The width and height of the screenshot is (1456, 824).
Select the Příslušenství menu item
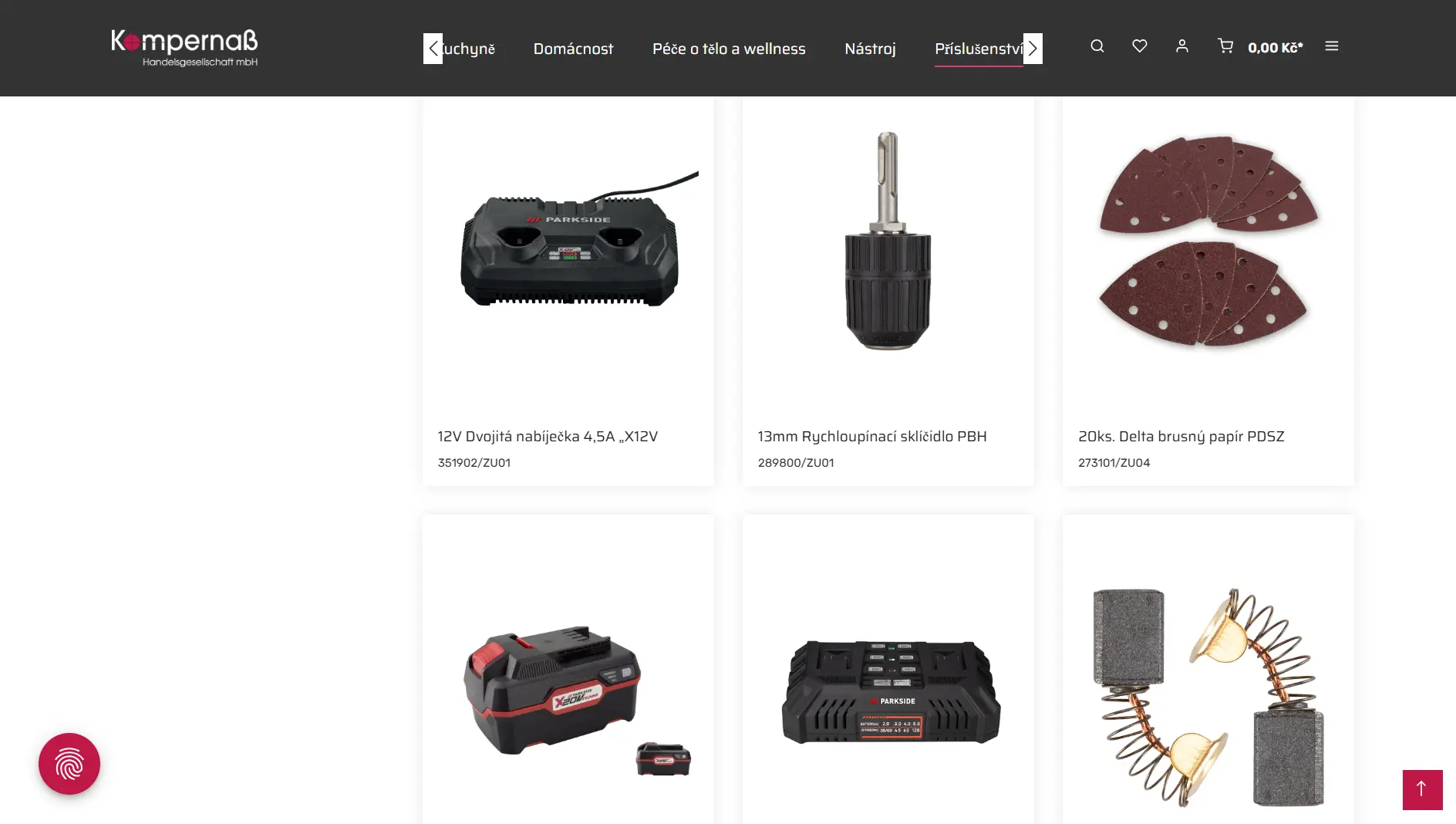pyautogui.click(x=979, y=49)
